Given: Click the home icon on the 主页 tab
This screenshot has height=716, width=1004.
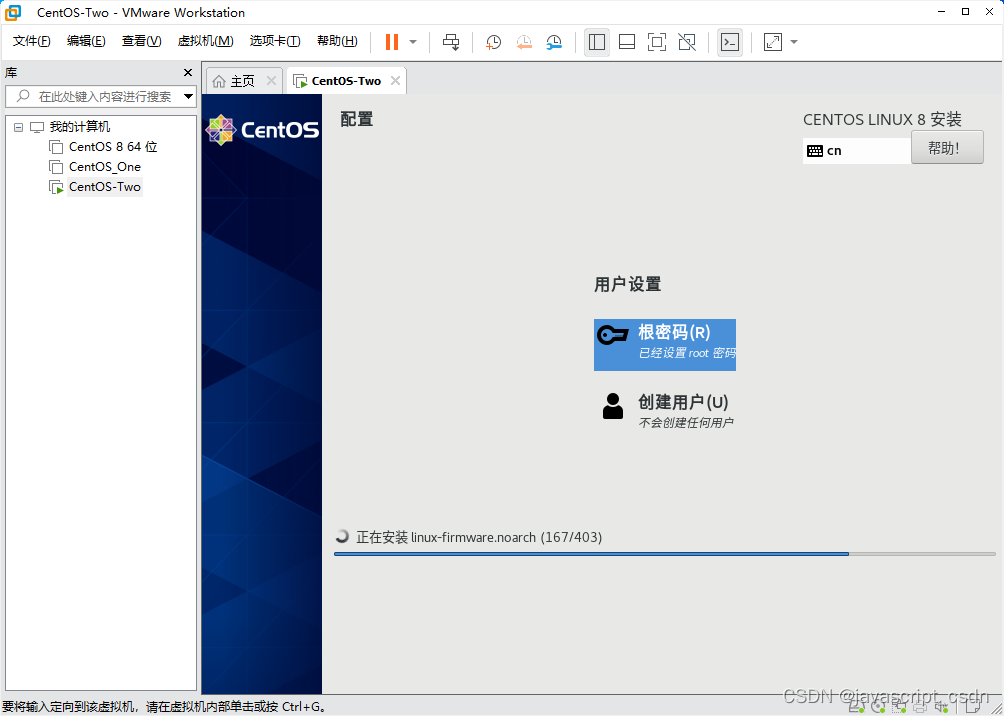Looking at the screenshot, I should coord(219,81).
